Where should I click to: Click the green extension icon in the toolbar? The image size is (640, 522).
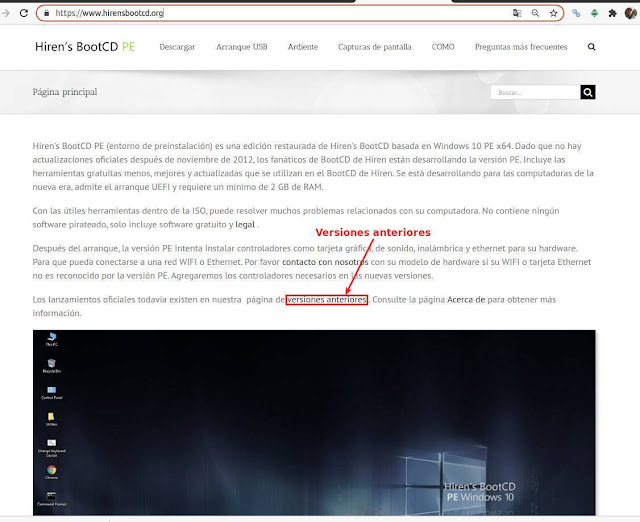594,13
